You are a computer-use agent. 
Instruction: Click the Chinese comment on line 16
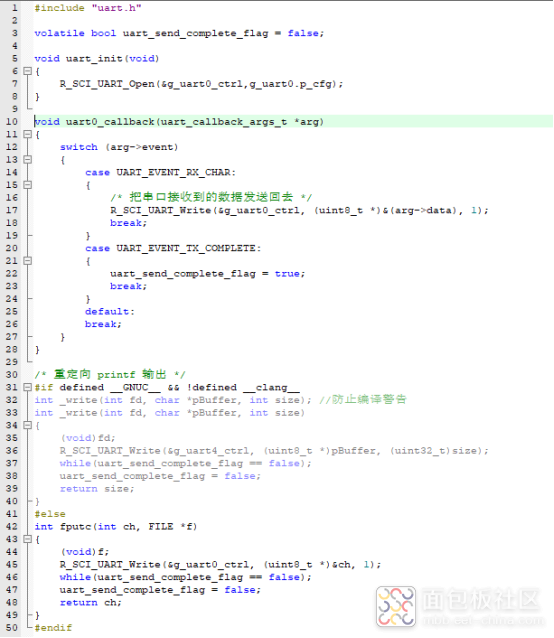coord(211,197)
